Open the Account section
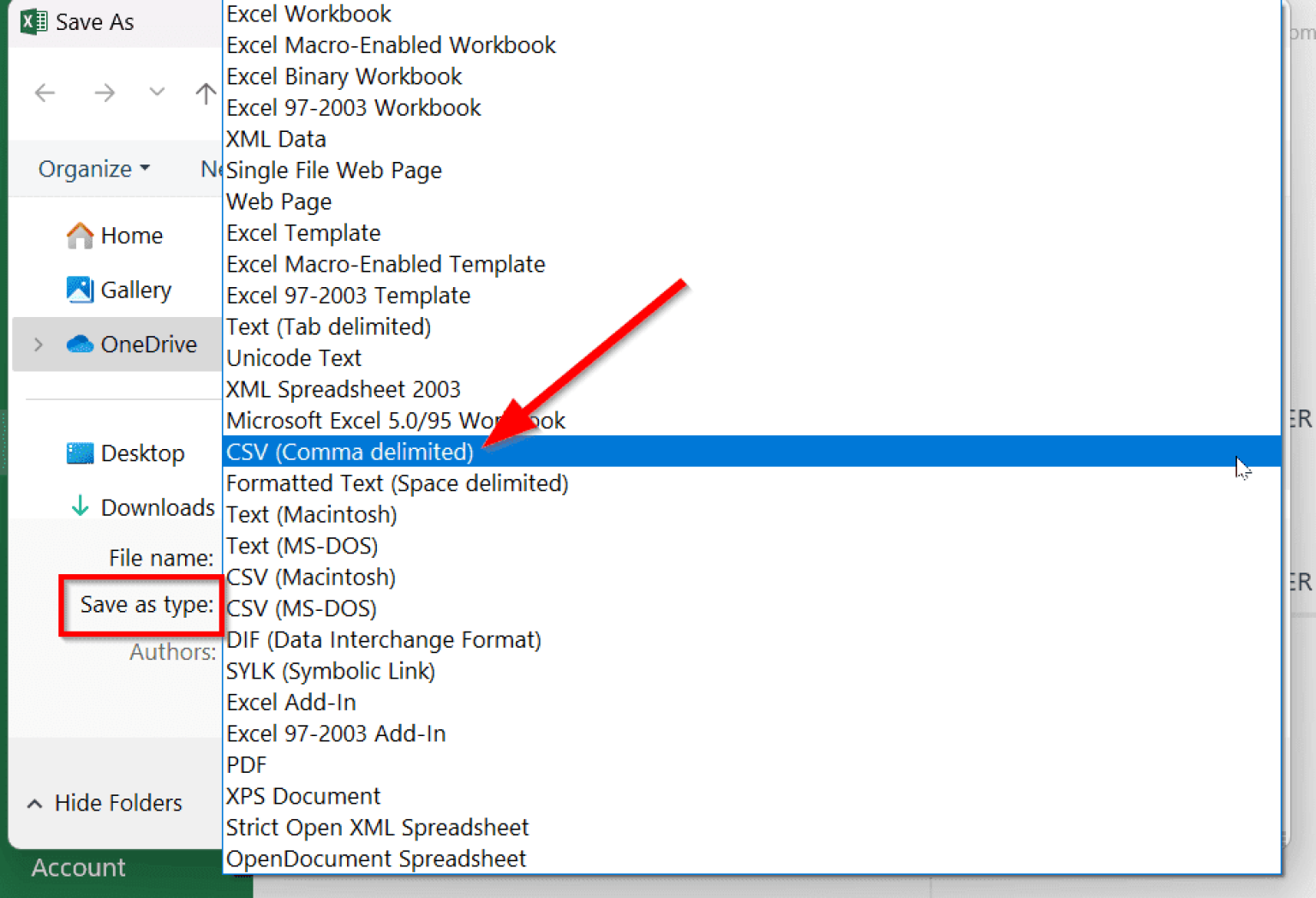The image size is (1316, 898). point(78,867)
